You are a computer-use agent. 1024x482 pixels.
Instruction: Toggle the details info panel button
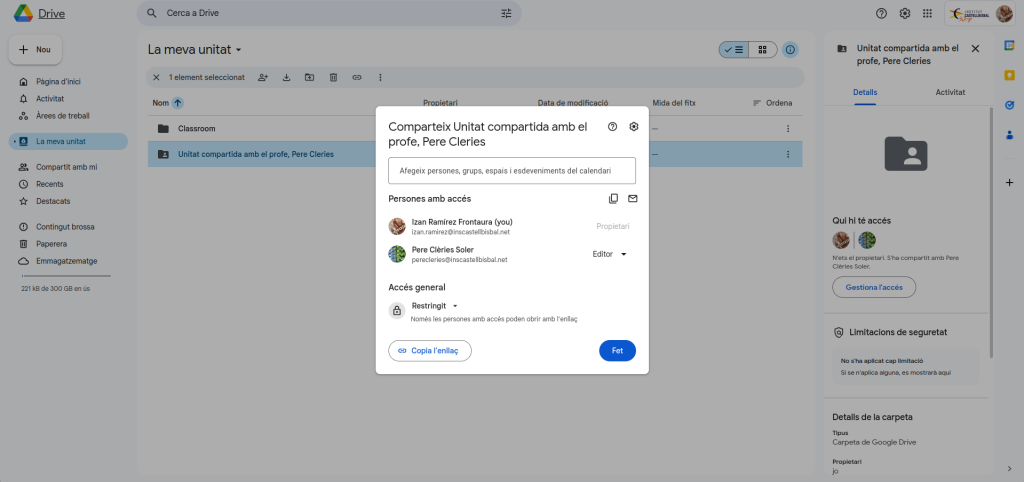point(790,49)
